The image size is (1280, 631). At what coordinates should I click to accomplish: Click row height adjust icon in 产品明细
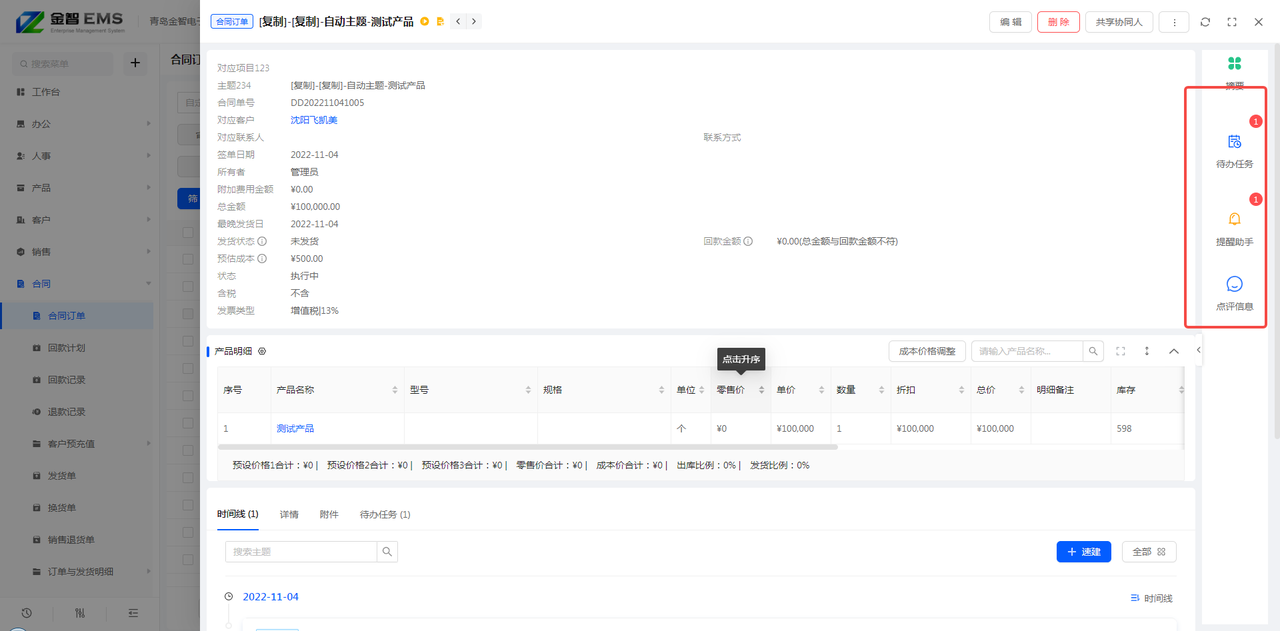pyautogui.click(x=1147, y=351)
